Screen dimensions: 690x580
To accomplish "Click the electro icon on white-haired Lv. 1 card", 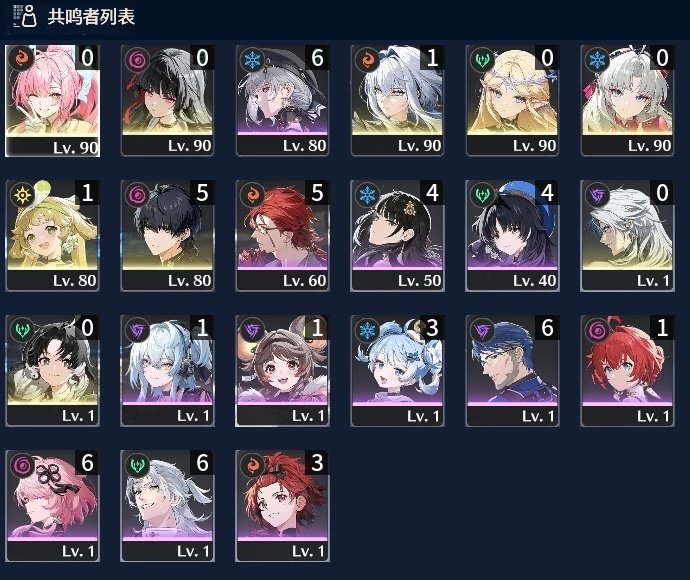I will (x=598, y=195).
